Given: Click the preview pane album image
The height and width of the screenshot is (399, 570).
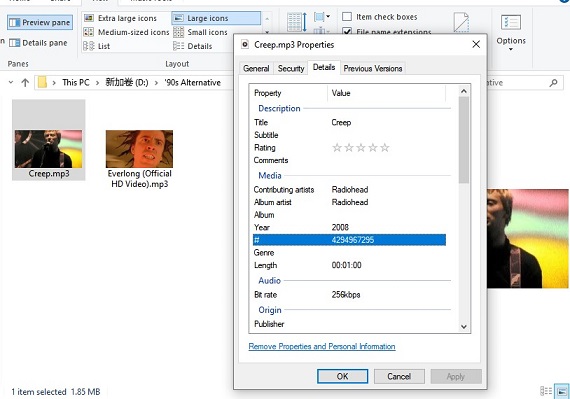Looking at the screenshot, I should pos(528,238).
